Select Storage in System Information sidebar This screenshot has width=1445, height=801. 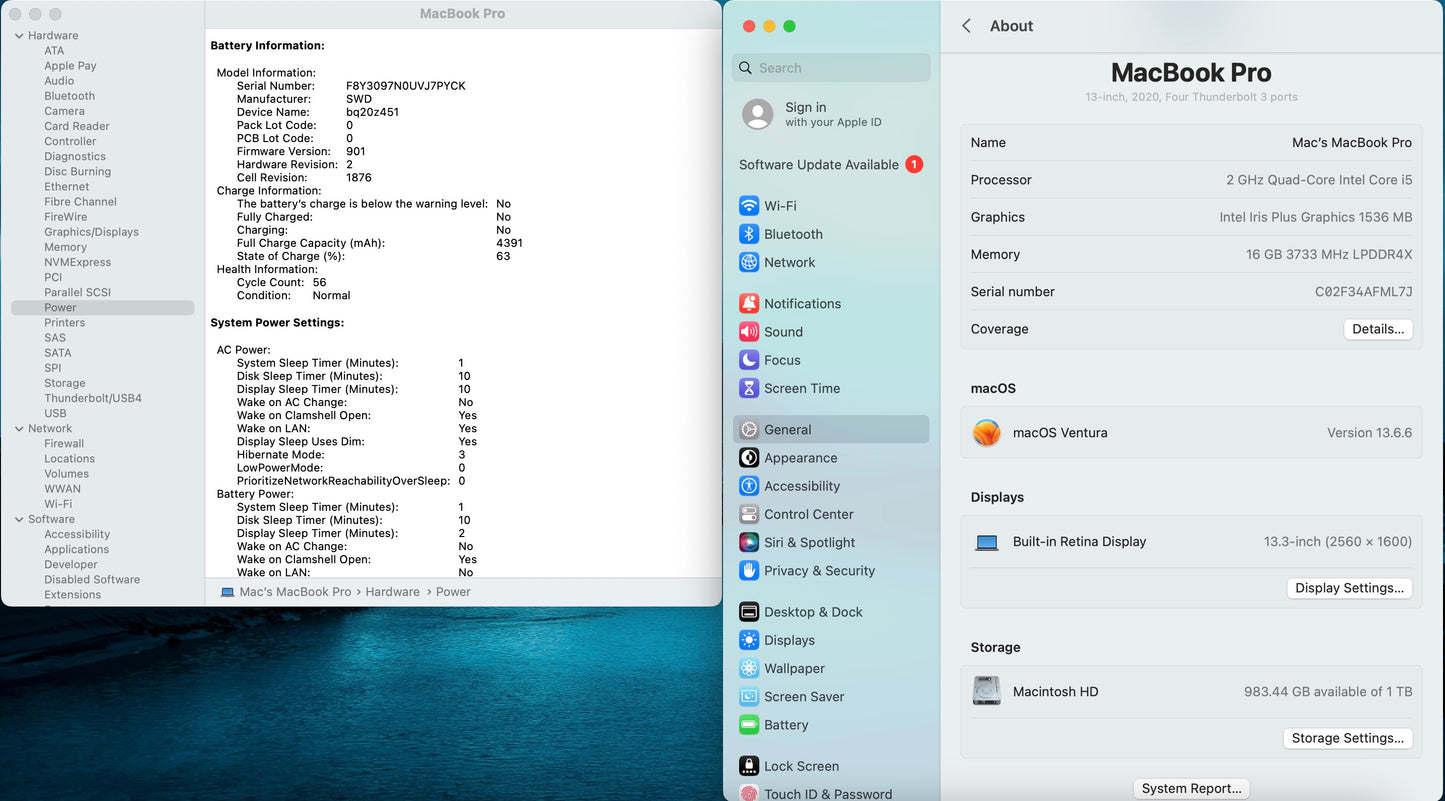click(65, 383)
